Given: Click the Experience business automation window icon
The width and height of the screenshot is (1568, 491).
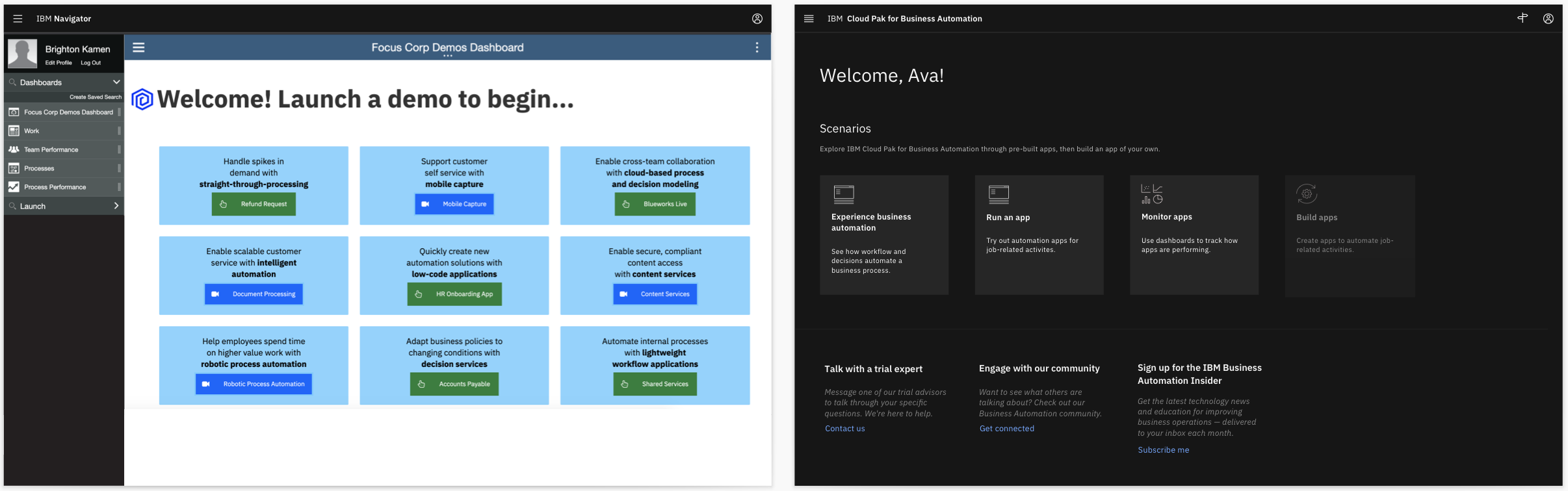Looking at the screenshot, I should tap(844, 194).
